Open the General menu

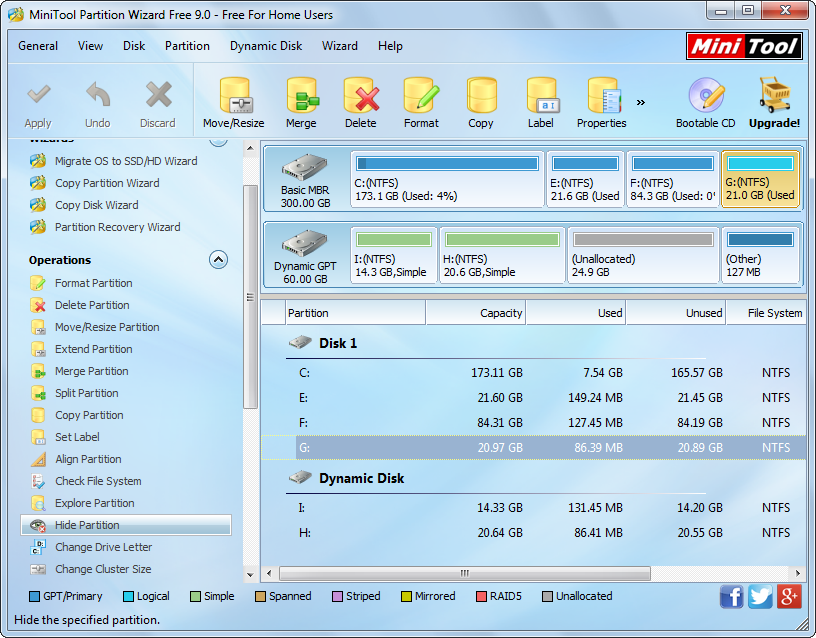(38, 46)
